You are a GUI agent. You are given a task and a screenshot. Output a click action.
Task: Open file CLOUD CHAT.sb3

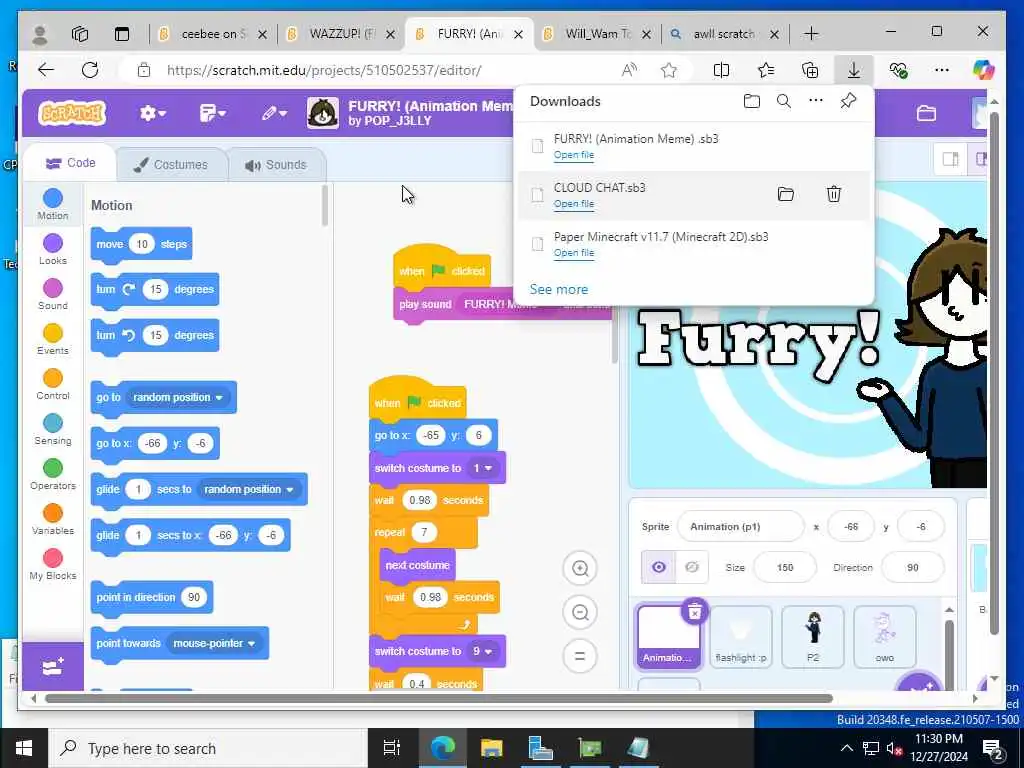pyautogui.click(x=574, y=204)
